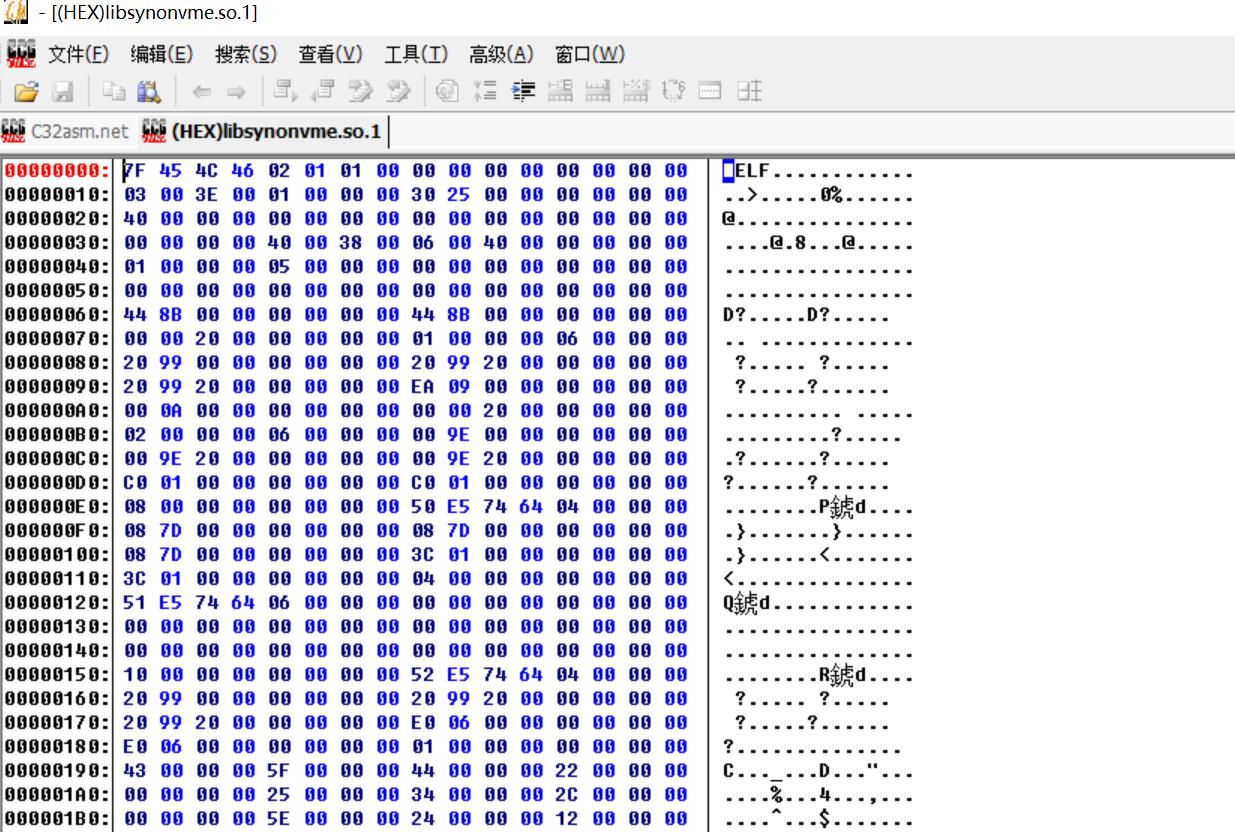Click the copy icon on the toolbar
The height and width of the screenshot is (832, 1235).
(113, 92)
